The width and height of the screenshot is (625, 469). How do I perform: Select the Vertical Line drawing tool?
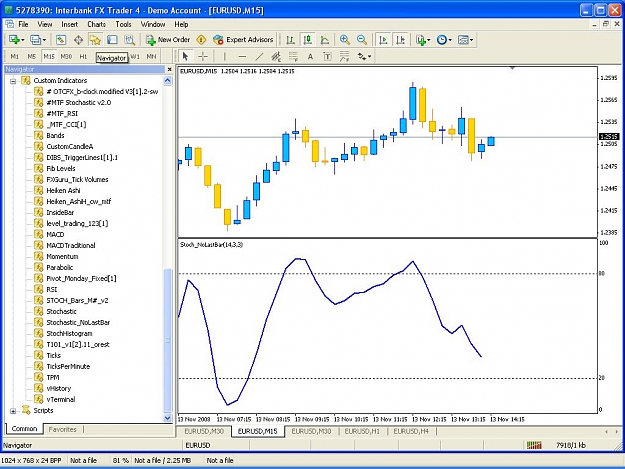point(224,57)
